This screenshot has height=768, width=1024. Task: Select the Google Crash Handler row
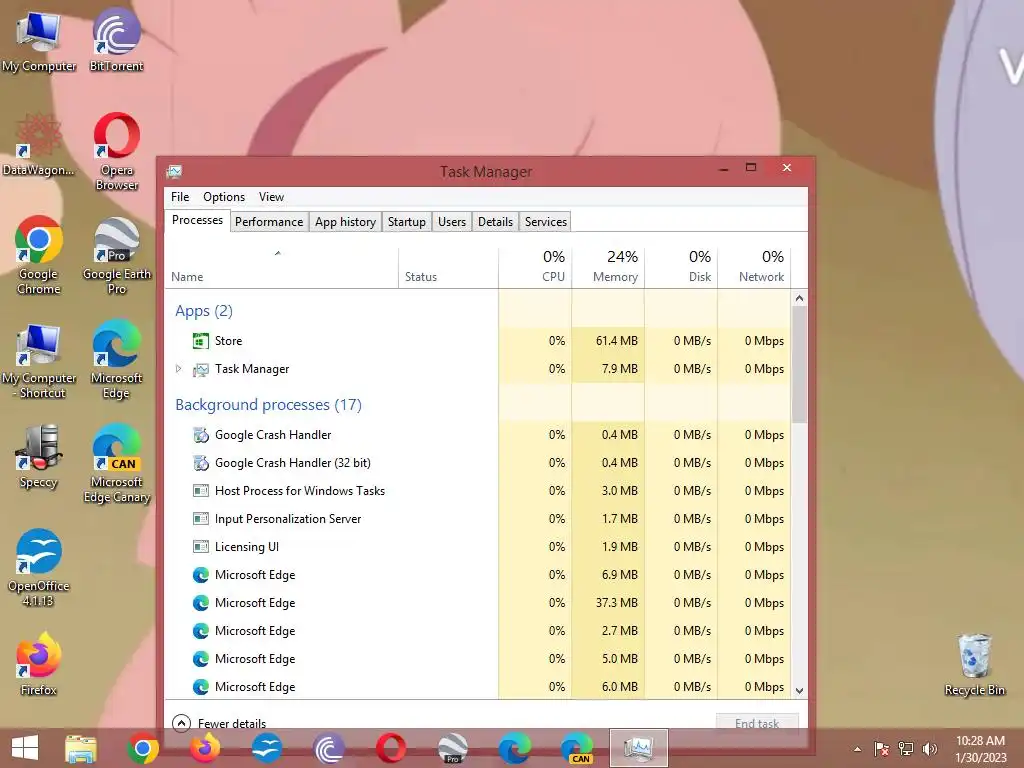point(478,435)
